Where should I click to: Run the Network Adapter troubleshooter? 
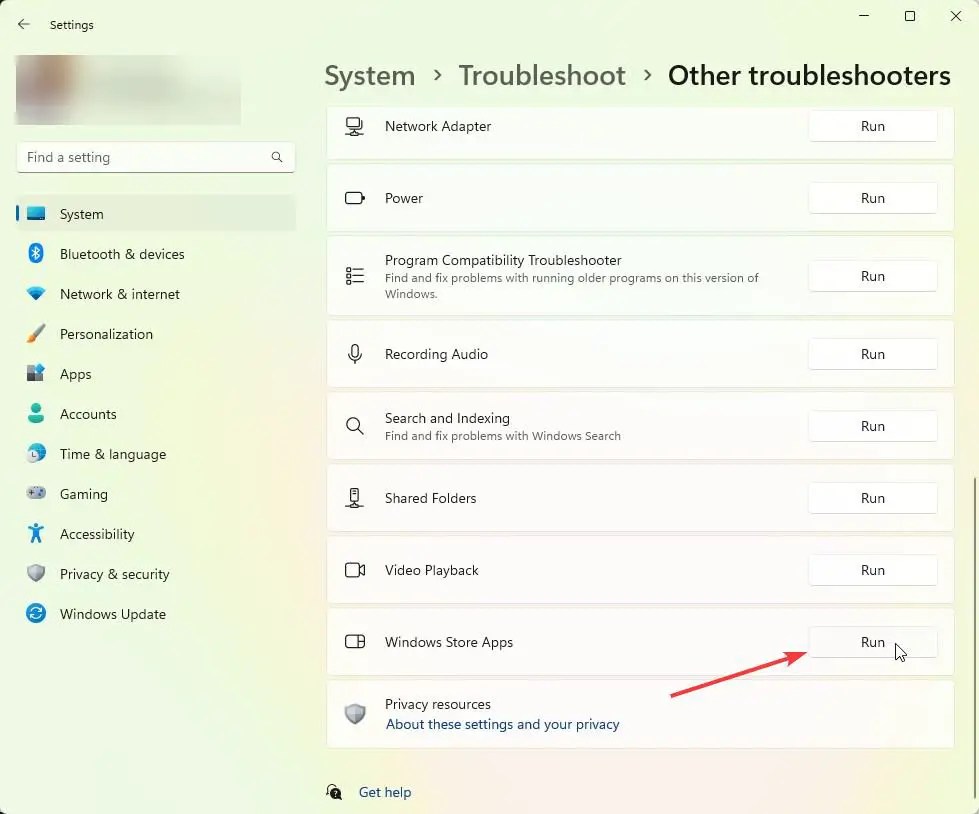click(x=873, y=126)
